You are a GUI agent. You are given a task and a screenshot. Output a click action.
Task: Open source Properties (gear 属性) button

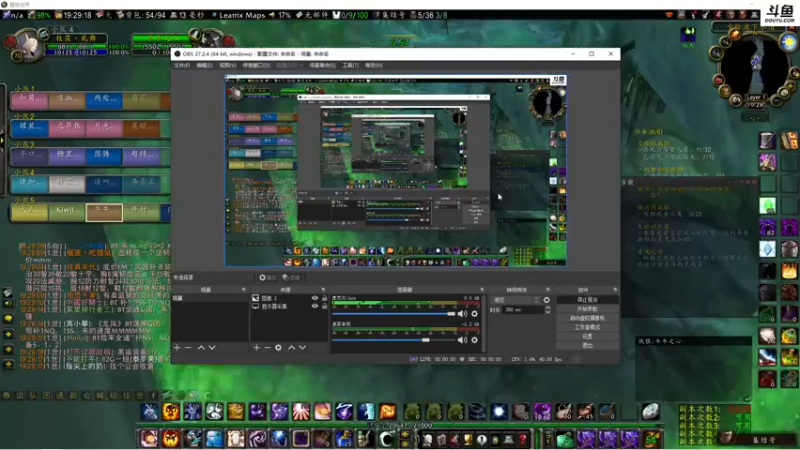pos(267,278)
